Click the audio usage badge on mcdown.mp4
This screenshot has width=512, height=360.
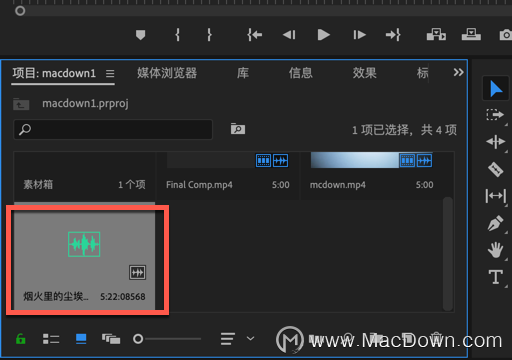[424, 161]
